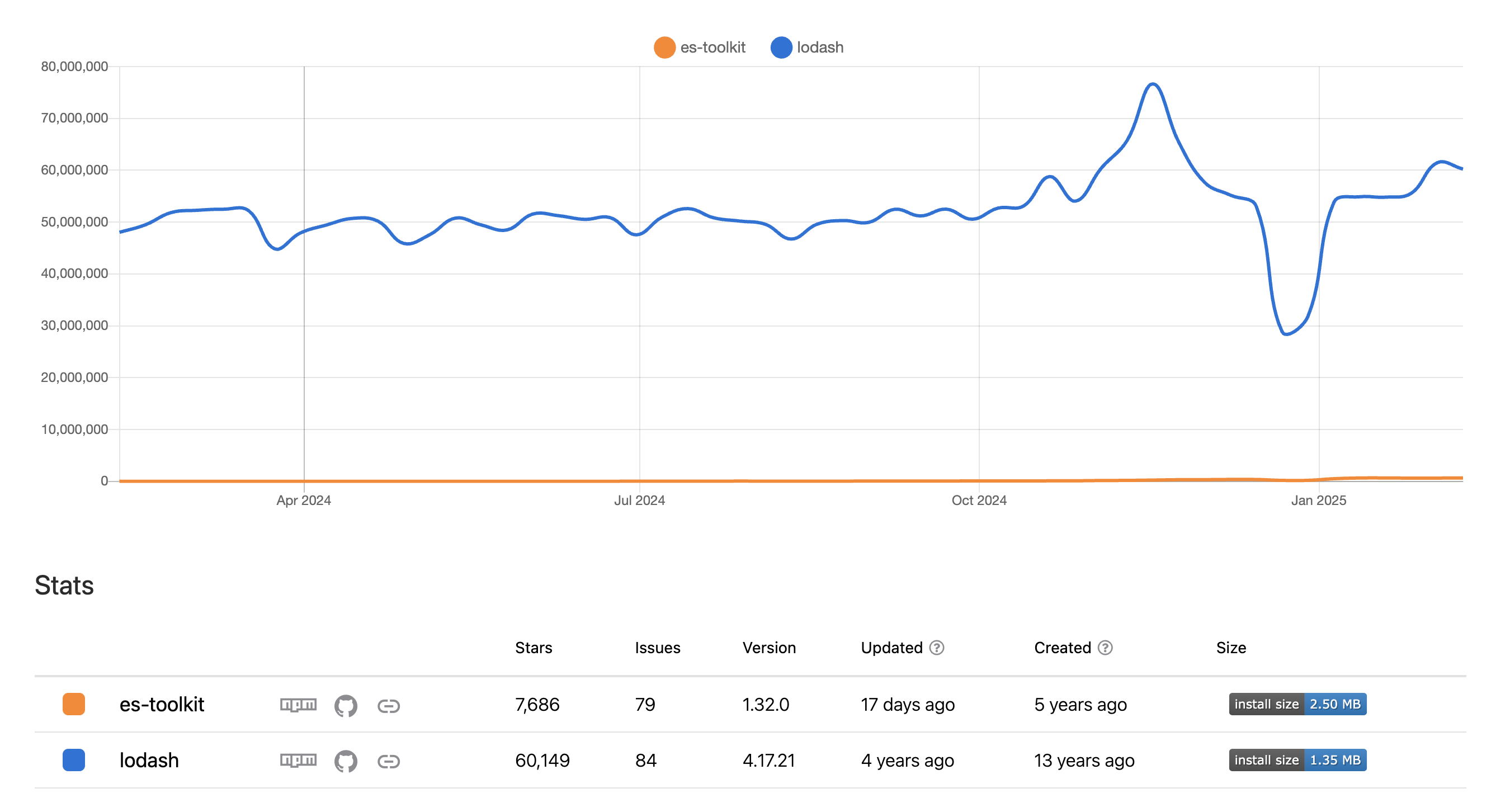Click lodash install size 1.35 MB badge

[1297, 759]
